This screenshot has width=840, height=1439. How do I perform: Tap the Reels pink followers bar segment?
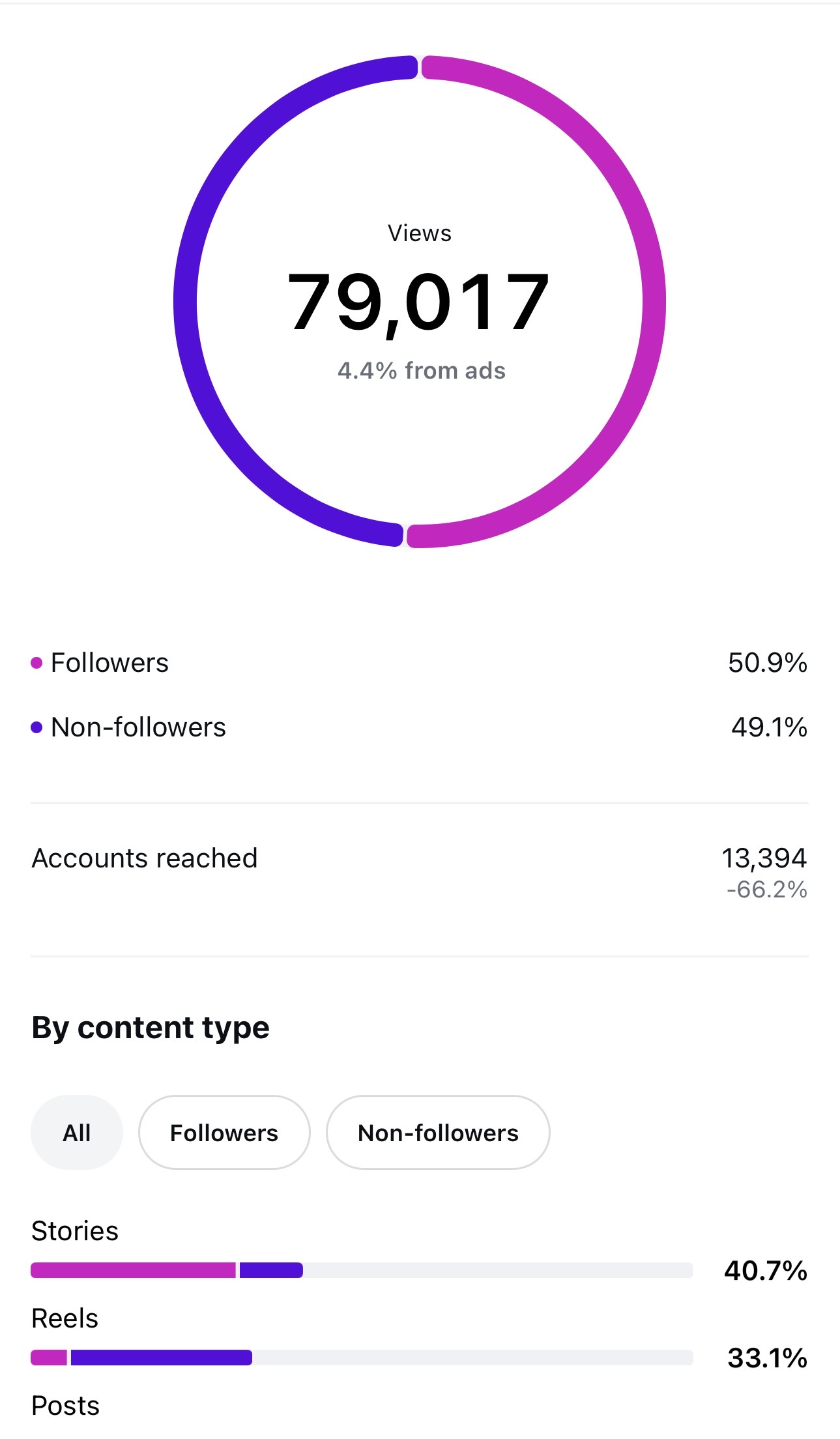49,1358
